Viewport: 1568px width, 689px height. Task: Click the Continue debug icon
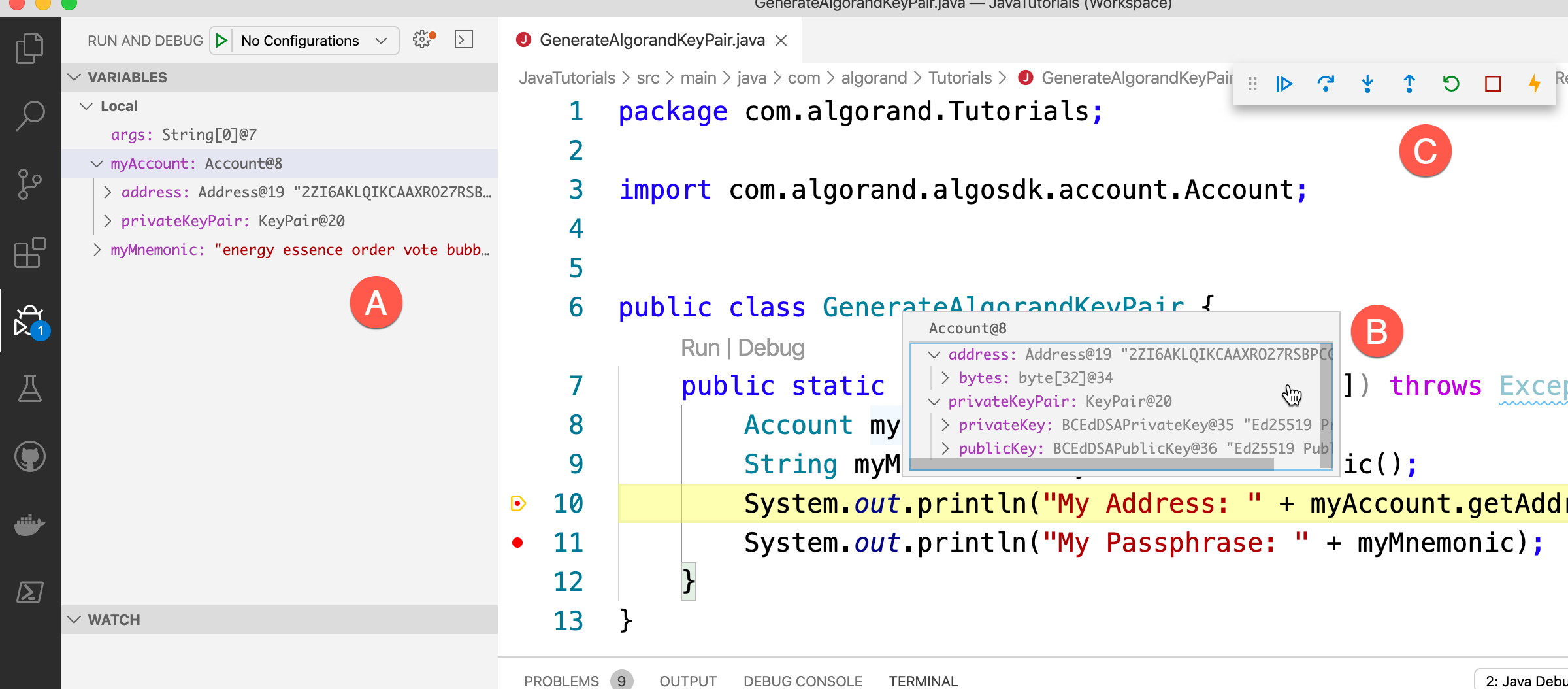[1282, 84]
